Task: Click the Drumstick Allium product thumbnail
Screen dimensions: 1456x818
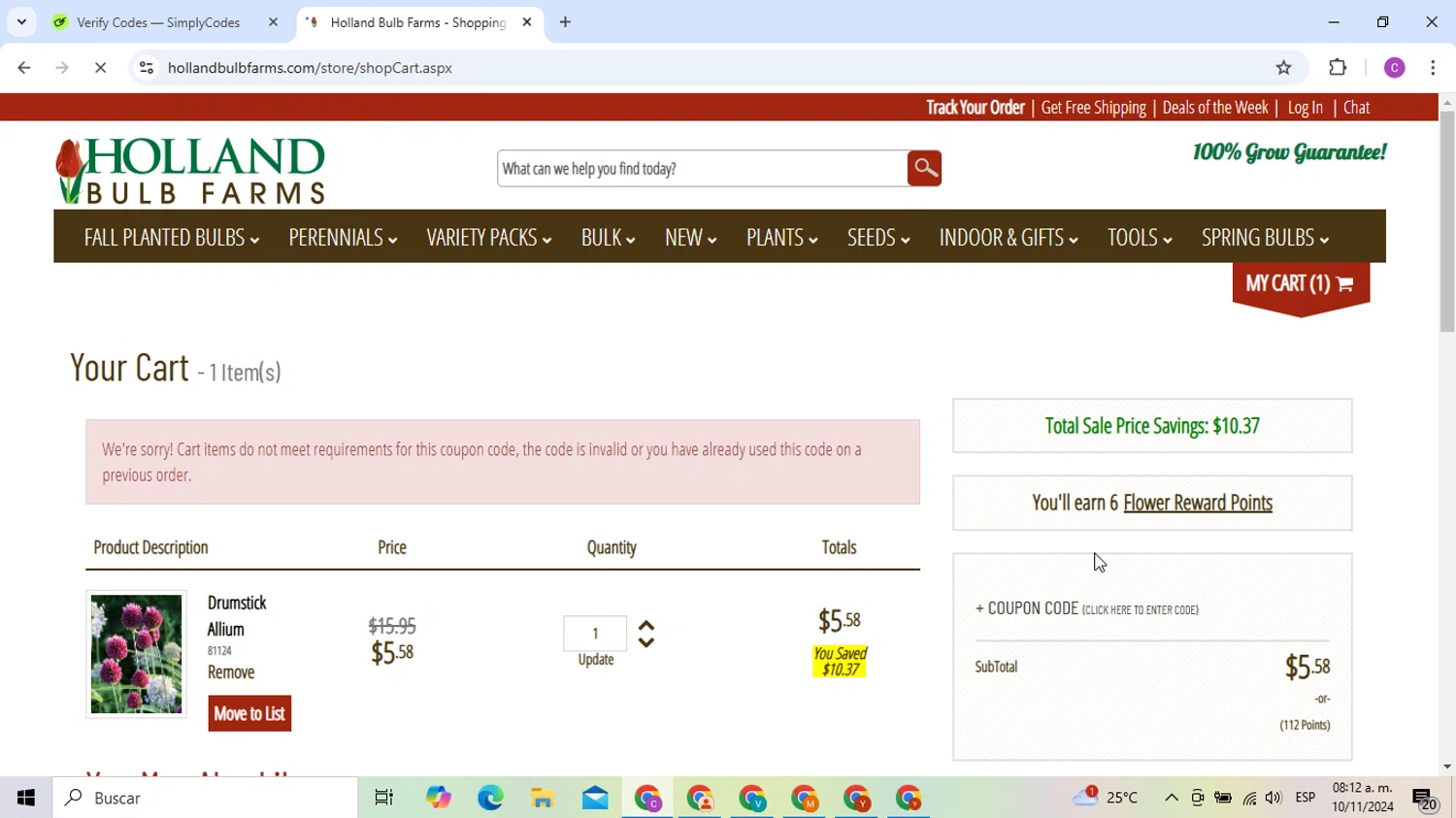Action: [x=136, y=654]
